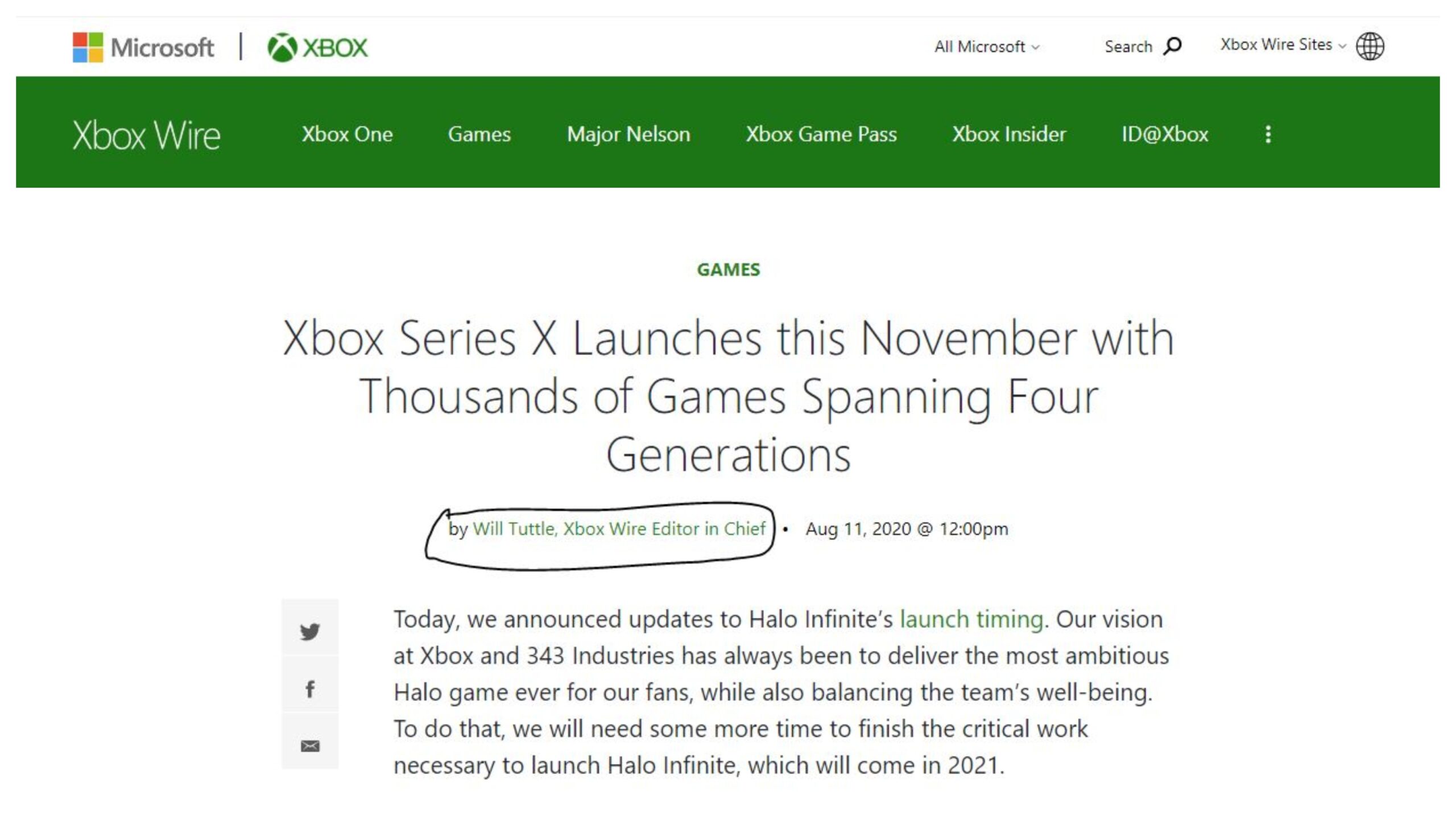Select Xbox Insider in navigation
1456x816 pixels.
1009,134
